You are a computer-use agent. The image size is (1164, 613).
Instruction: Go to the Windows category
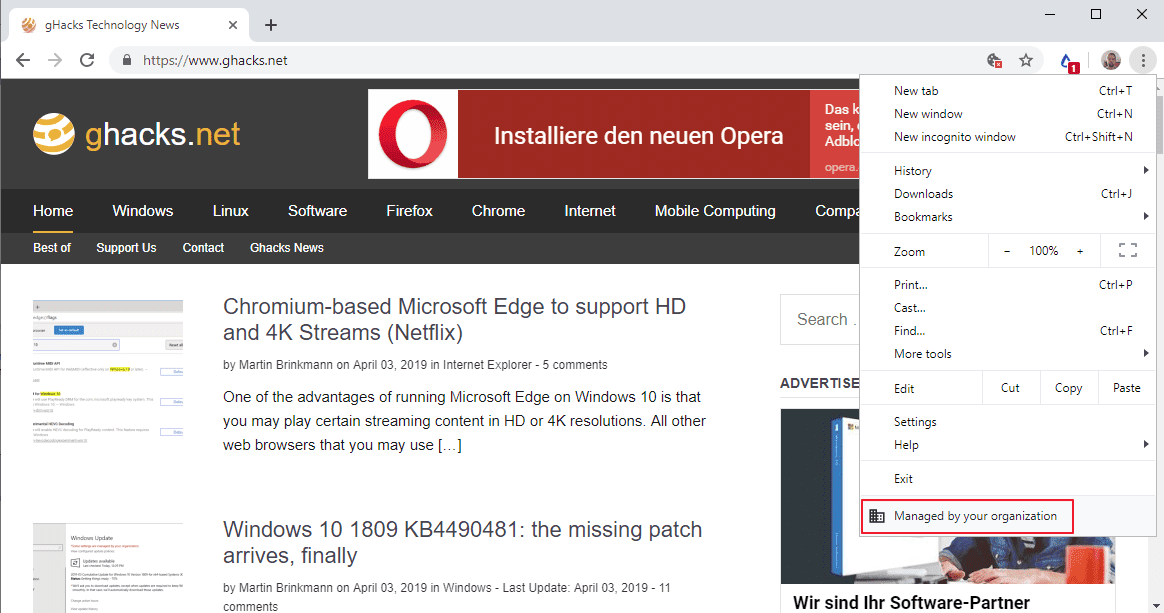[143, 211]
